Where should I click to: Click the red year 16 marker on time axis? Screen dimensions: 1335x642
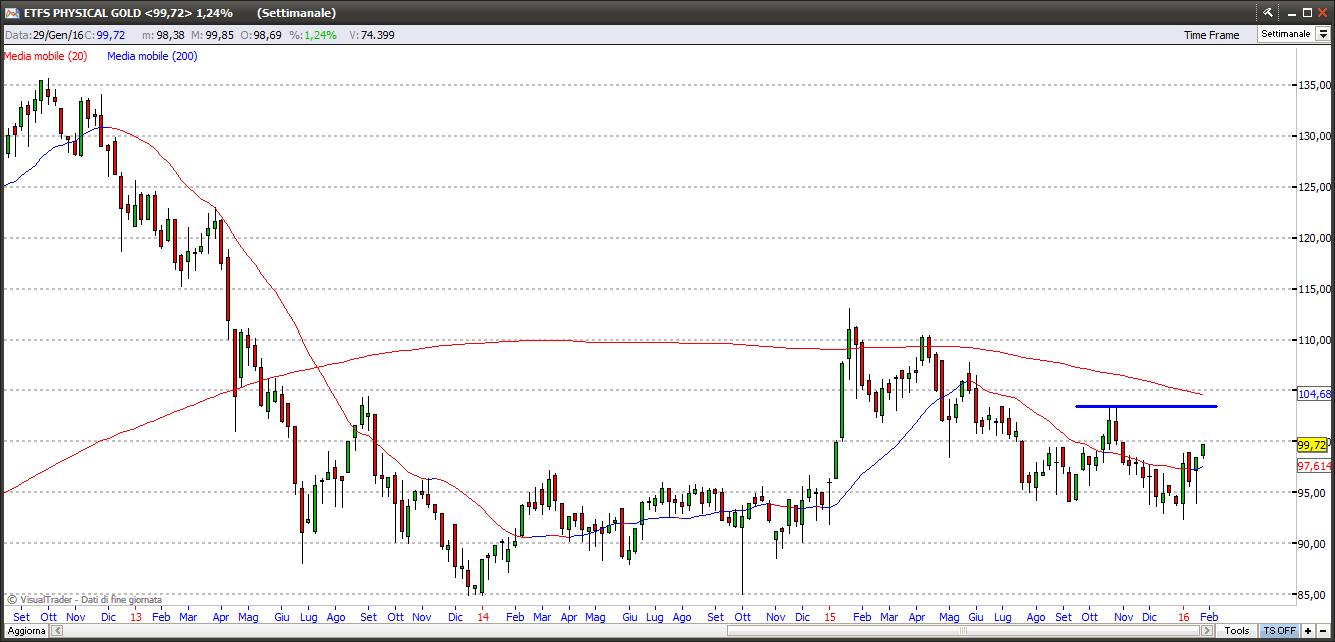(1183, 617)
